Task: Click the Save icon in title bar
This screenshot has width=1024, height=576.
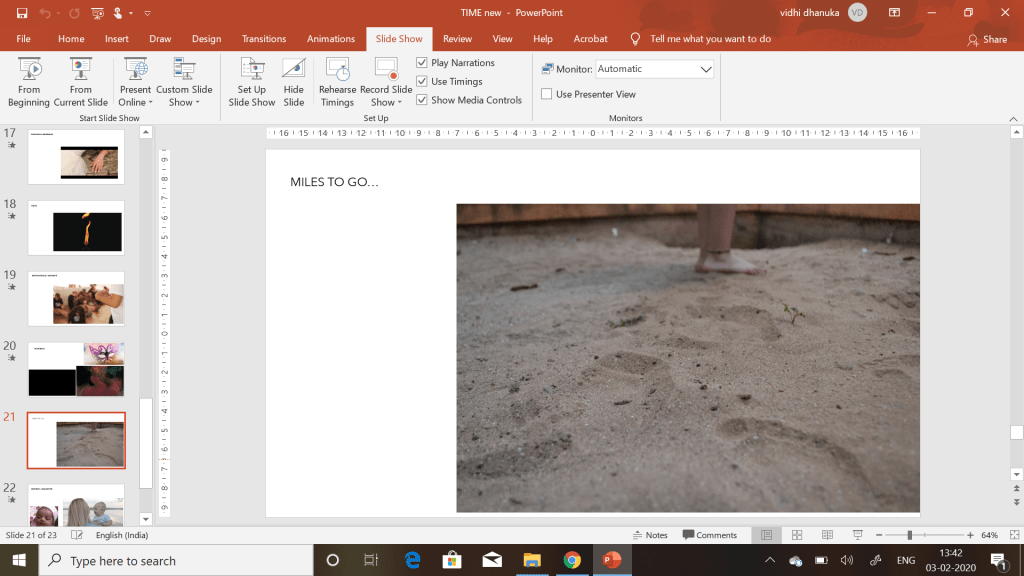Action: coord(22,13)
